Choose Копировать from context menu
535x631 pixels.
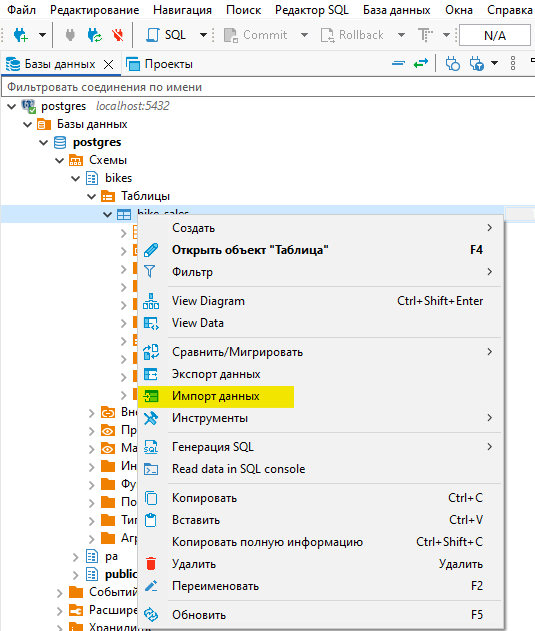coord(320,498)
